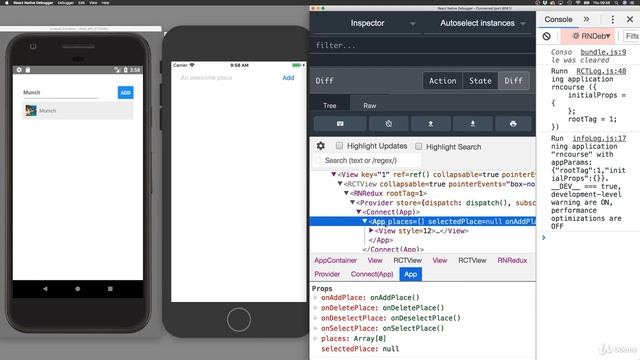Open View menu in macOS menu bar
The image size is (640, 360).
93,2
